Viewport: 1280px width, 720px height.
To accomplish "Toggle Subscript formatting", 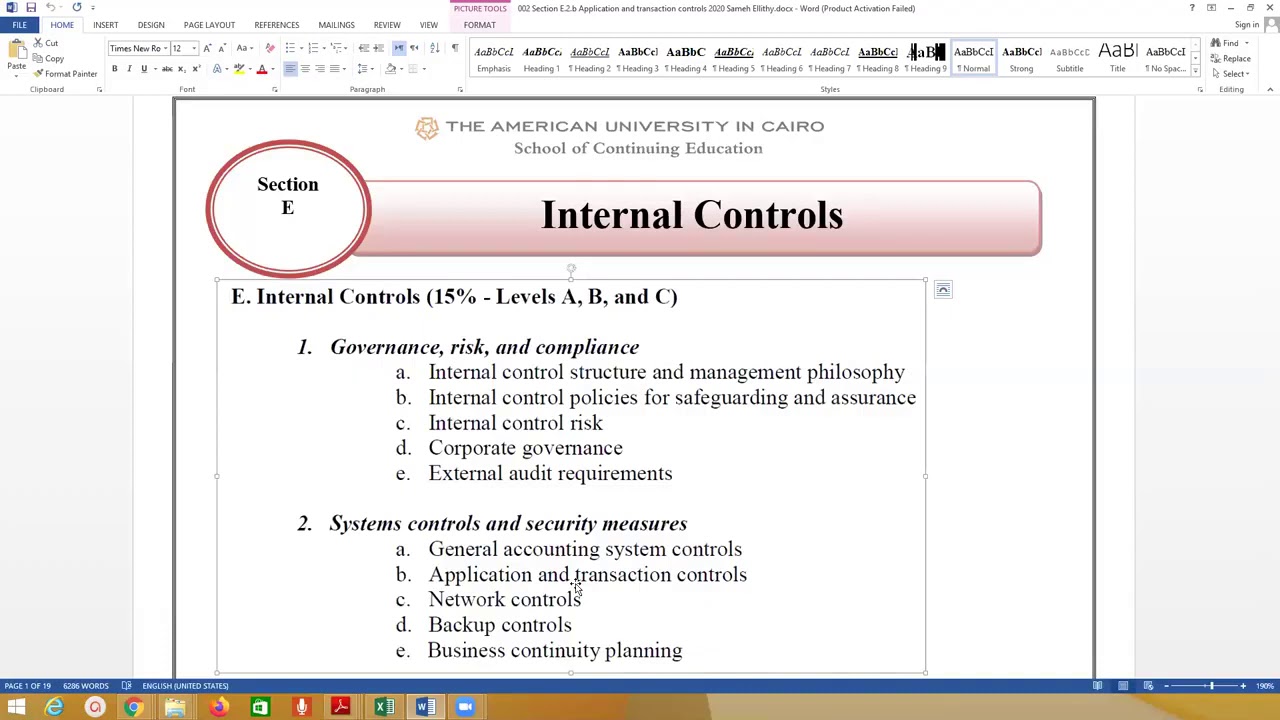I will click(x=182, y=69).
